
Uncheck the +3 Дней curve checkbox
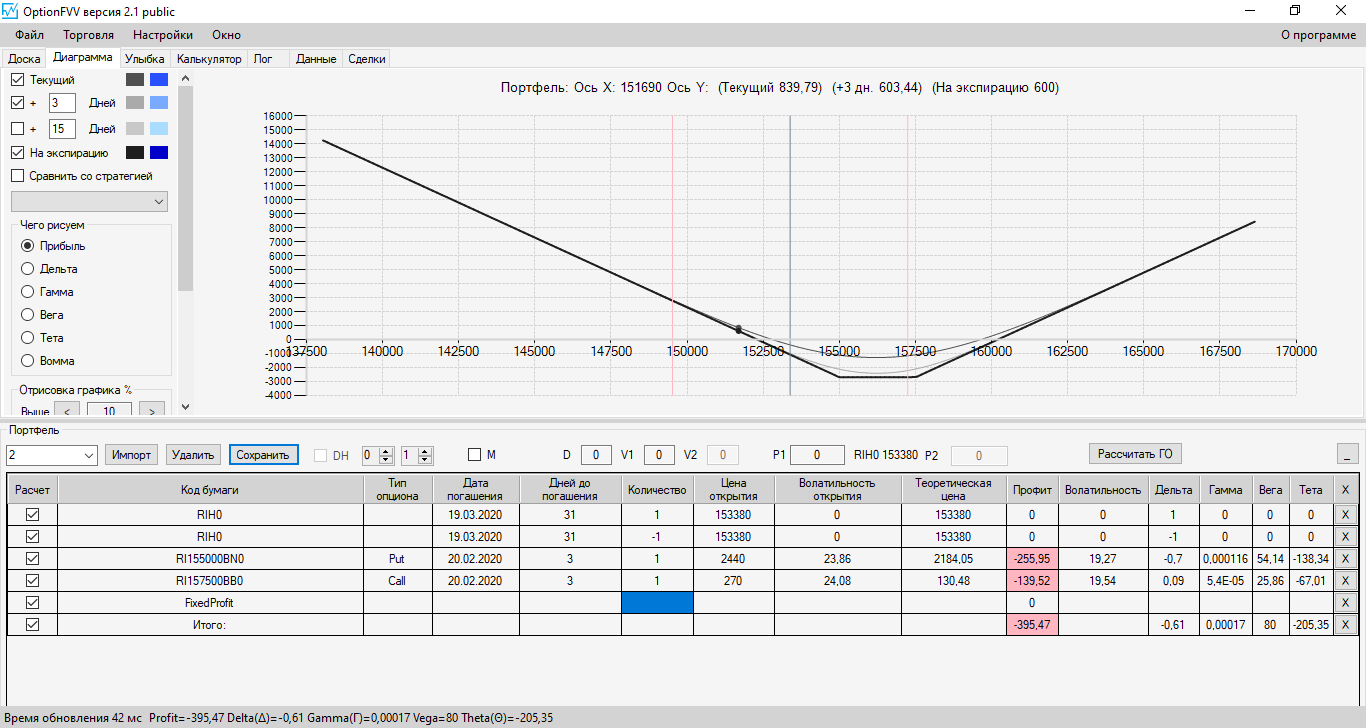tap(17, 102)
